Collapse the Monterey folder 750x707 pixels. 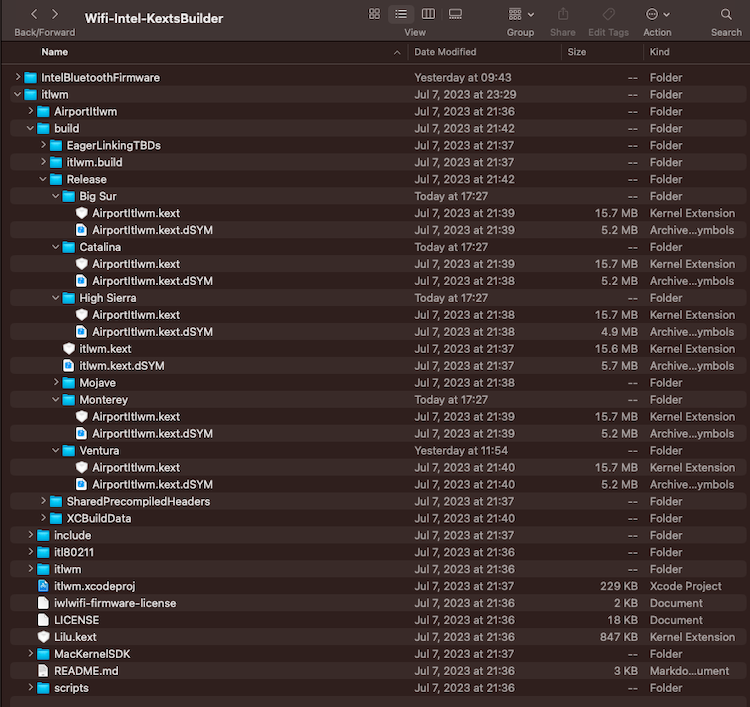(x=55, y=399)
